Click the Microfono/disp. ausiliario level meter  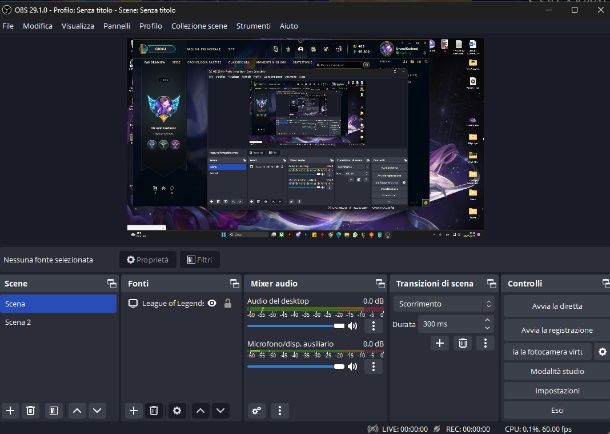tap(316, 353)
